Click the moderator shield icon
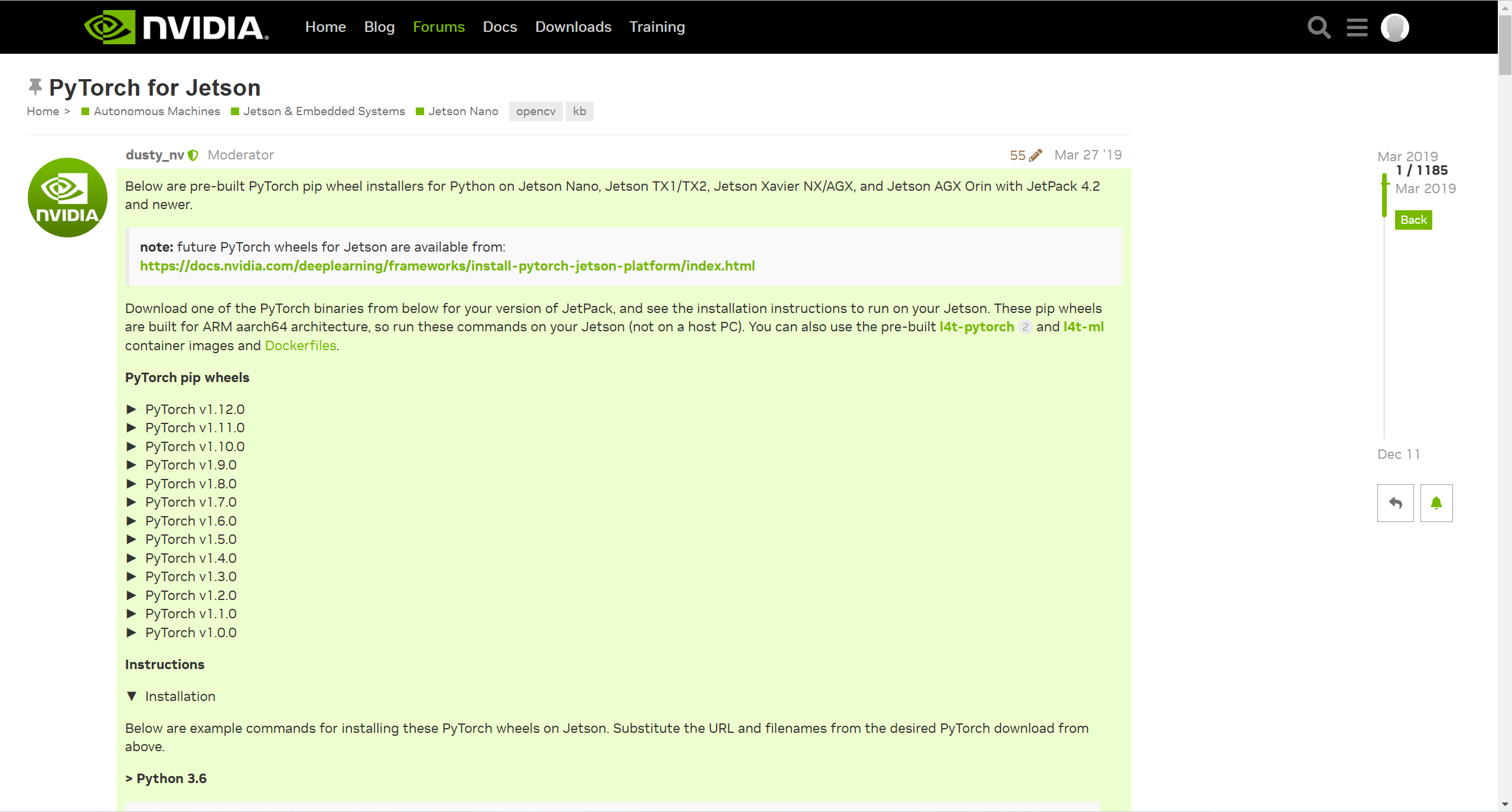 coord(193,155)
